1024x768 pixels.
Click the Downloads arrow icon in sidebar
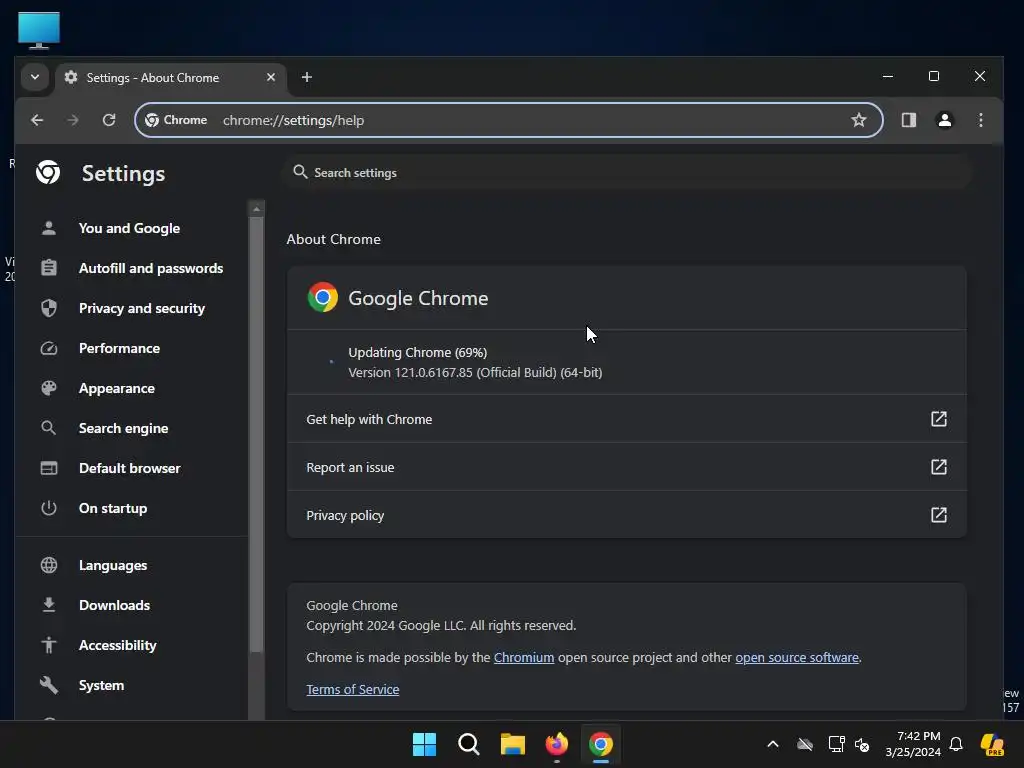49,605
